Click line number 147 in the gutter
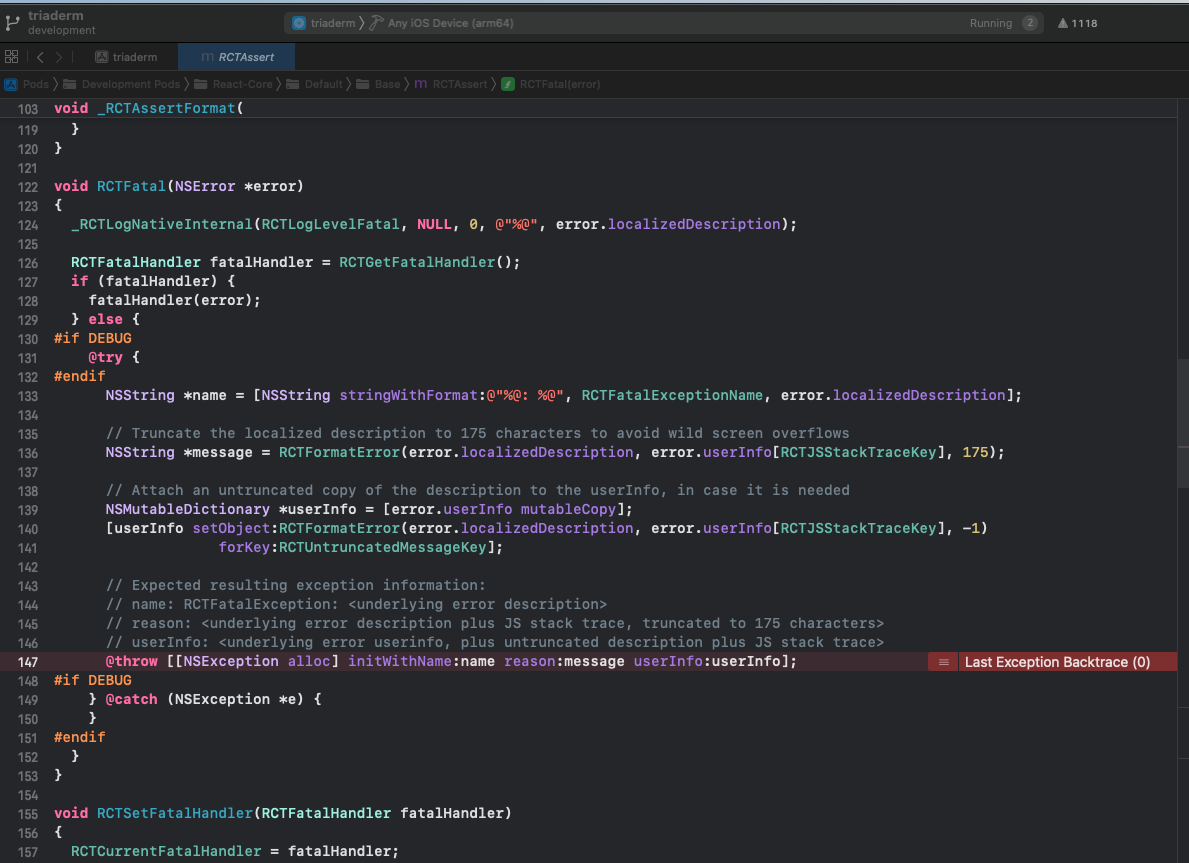Image resolution: width=1189 pixels, height=863 pixels. point(28,662)
